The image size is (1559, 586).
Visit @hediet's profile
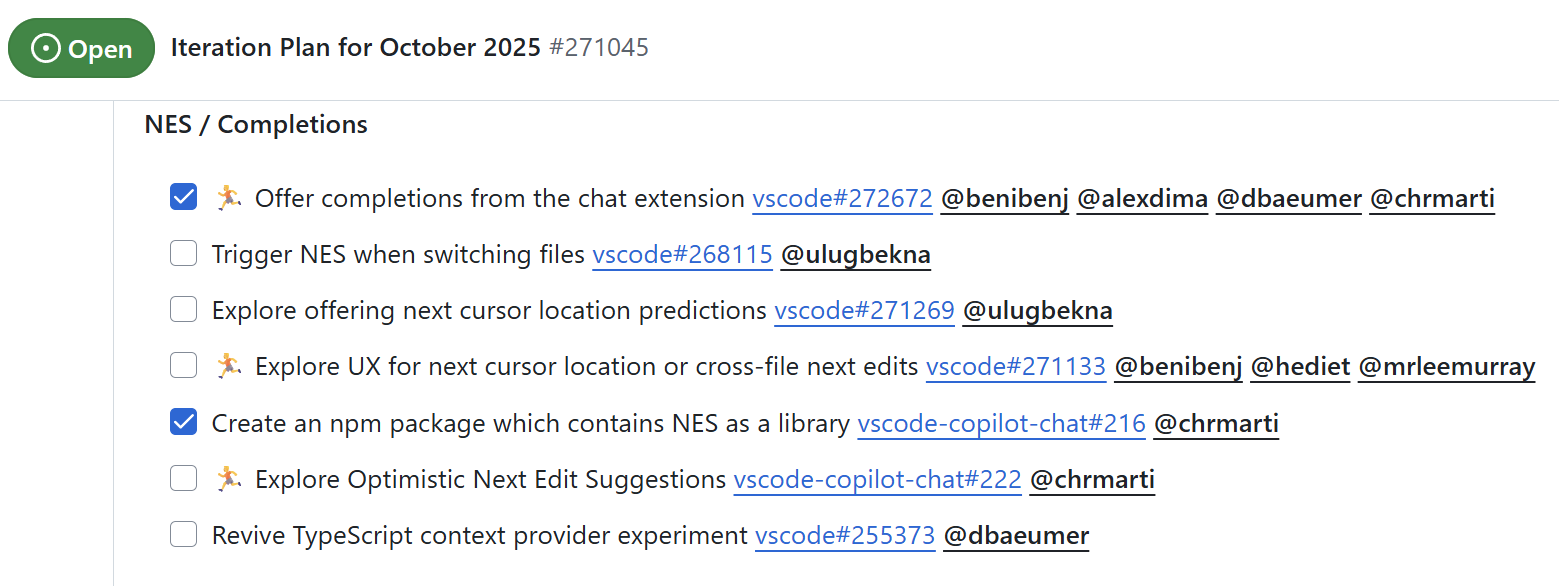coord(1300,366)
